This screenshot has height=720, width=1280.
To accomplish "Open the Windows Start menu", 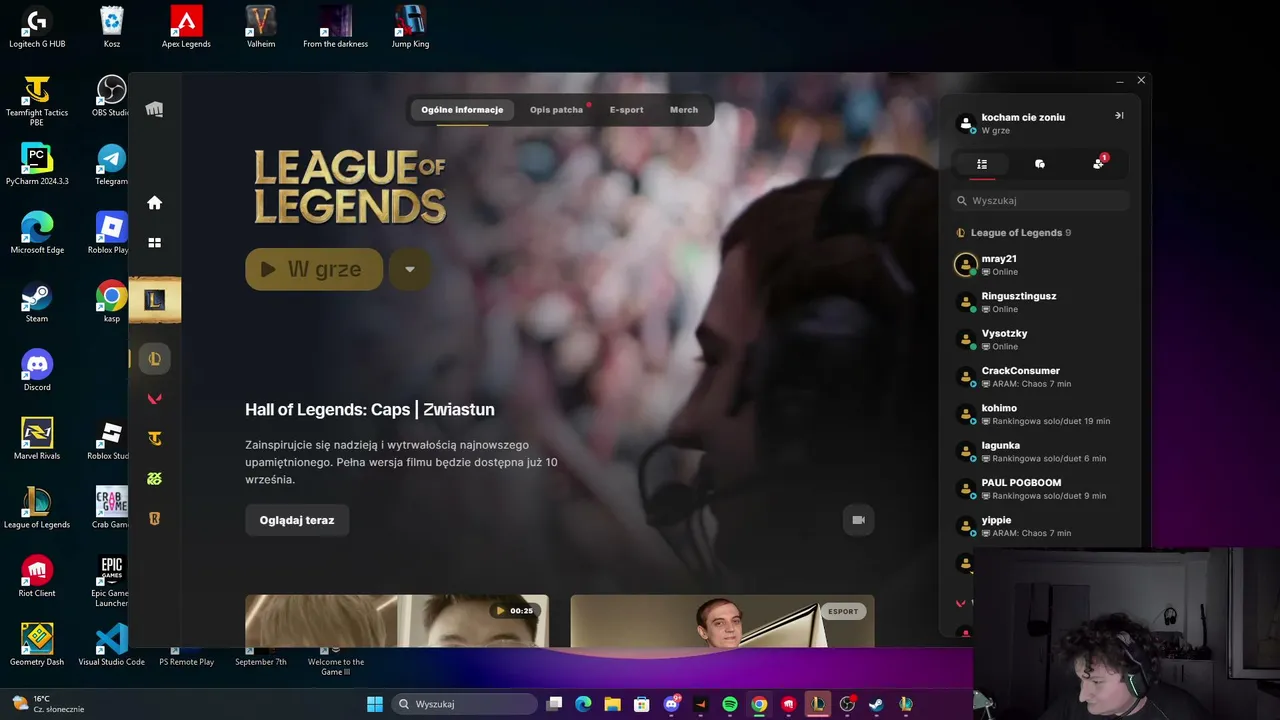I will [x=375, y=704].
